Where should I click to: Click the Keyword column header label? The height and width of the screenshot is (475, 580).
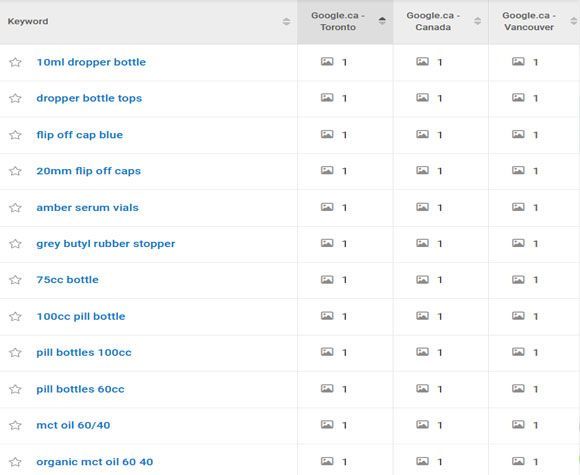tap(28, 21)
